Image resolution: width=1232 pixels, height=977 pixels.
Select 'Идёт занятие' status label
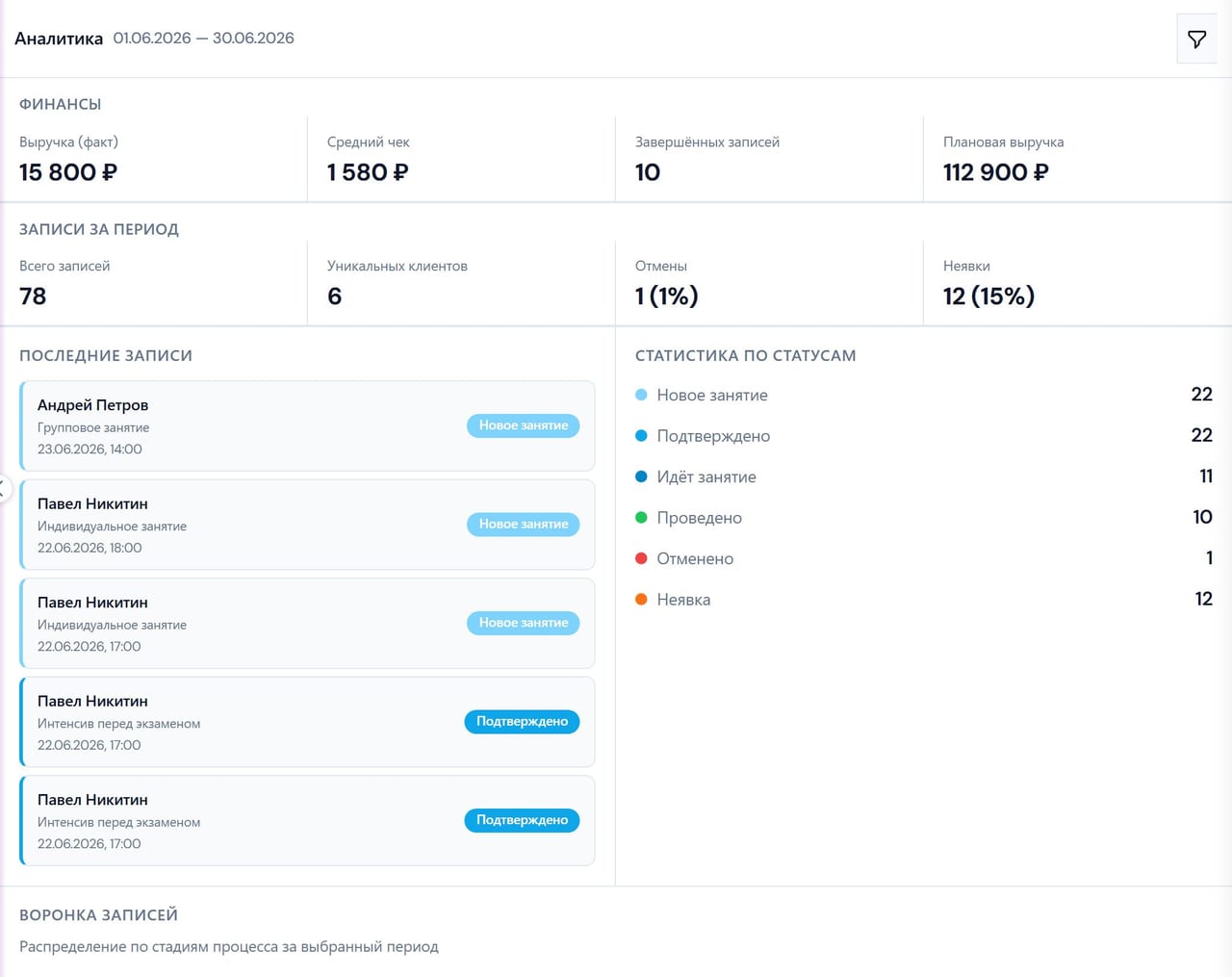706,477
